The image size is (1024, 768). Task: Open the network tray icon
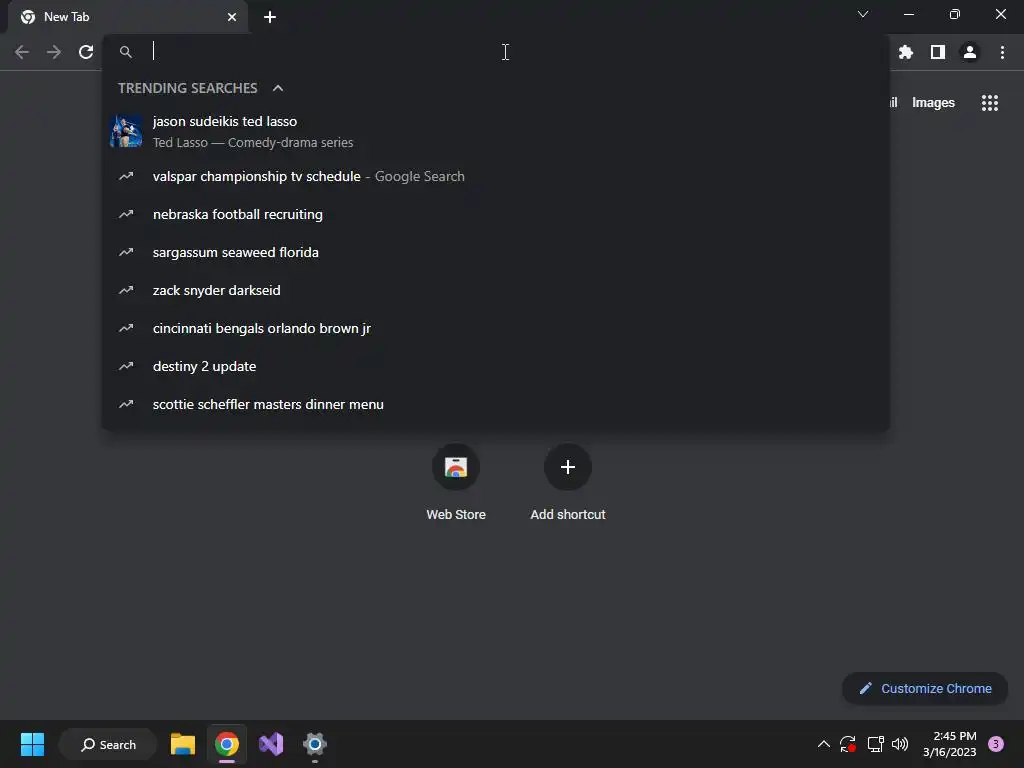875,744
